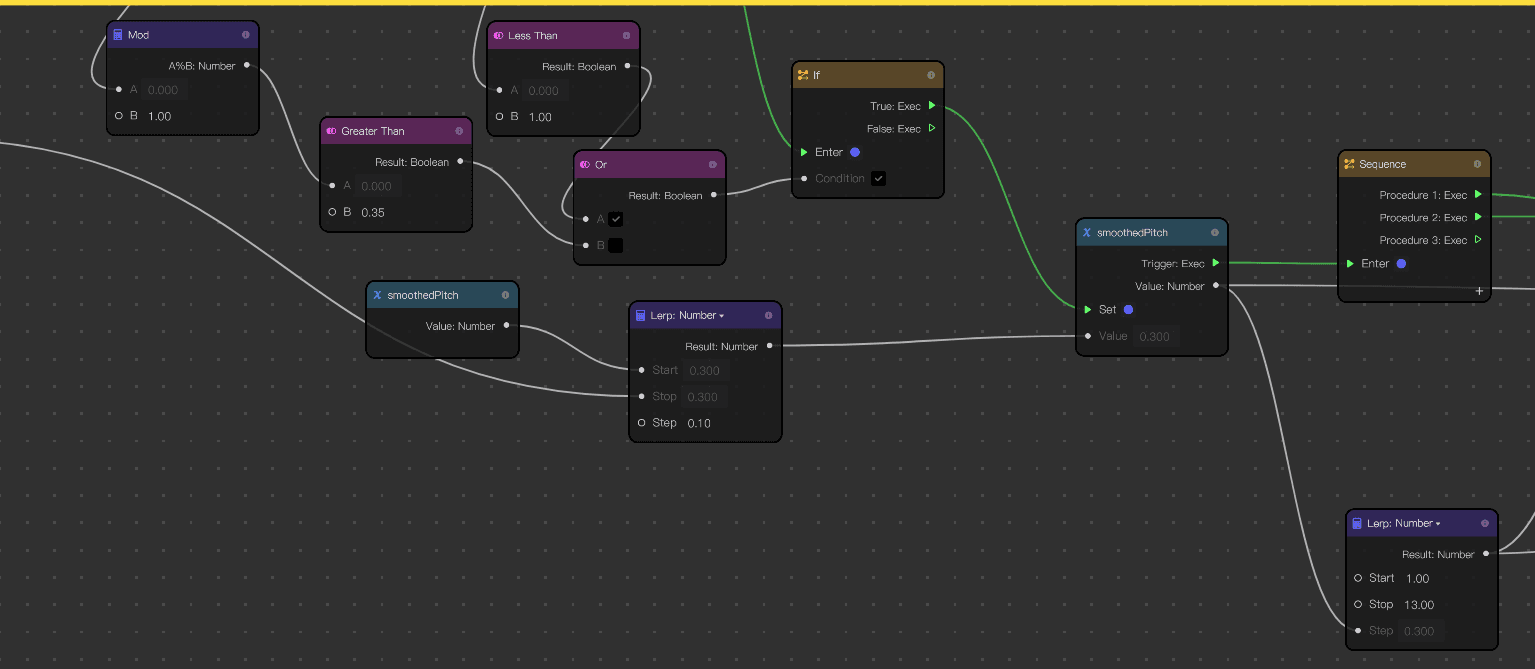Screen dimensions: 1535x669
Task: Open the If node info icon
Action: [x=931, y=75]
